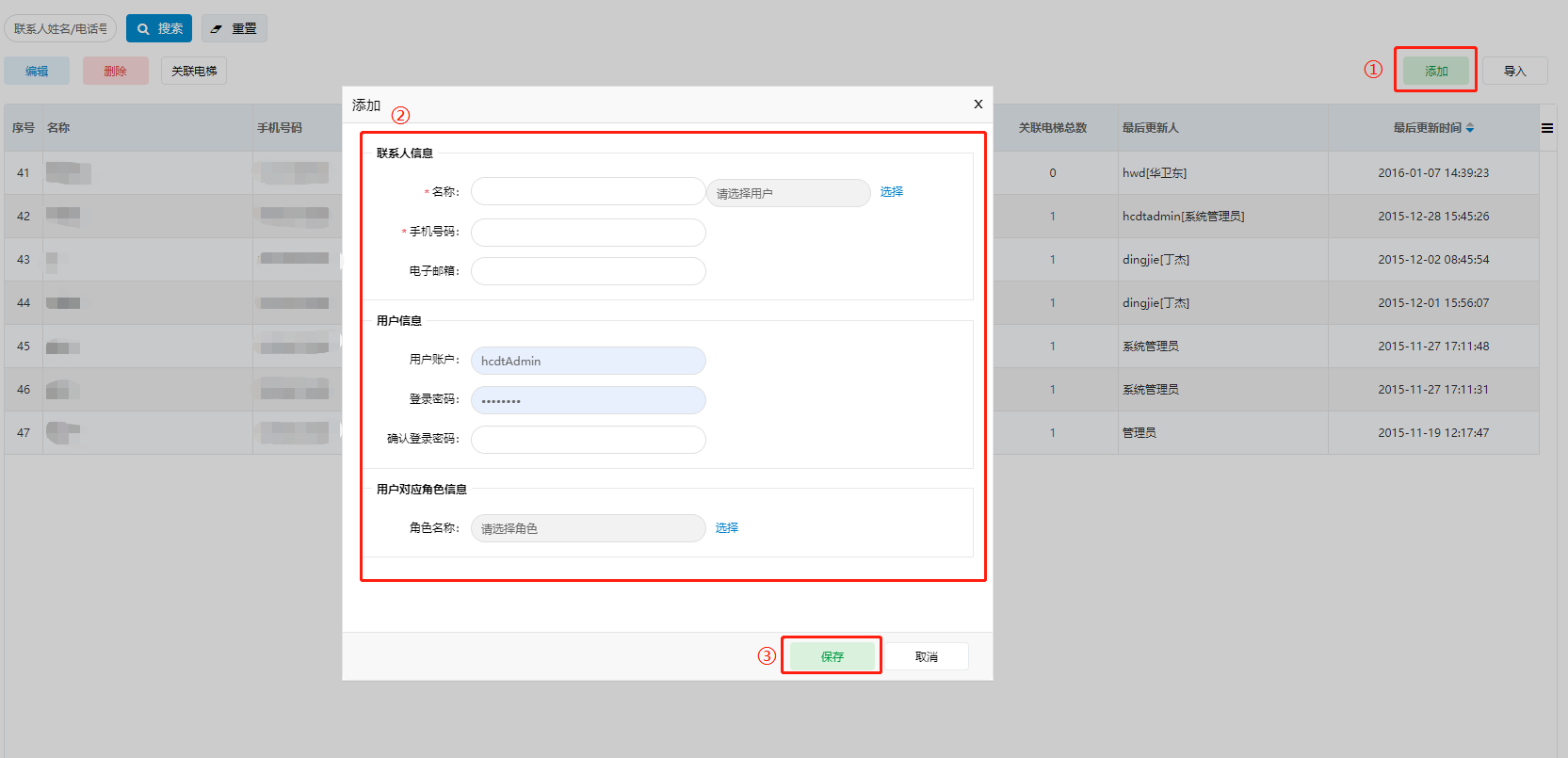Image resolution: width=1568 pixels, height=758 pixels.
Task: Select row number 46
Action: coord(24,390)
